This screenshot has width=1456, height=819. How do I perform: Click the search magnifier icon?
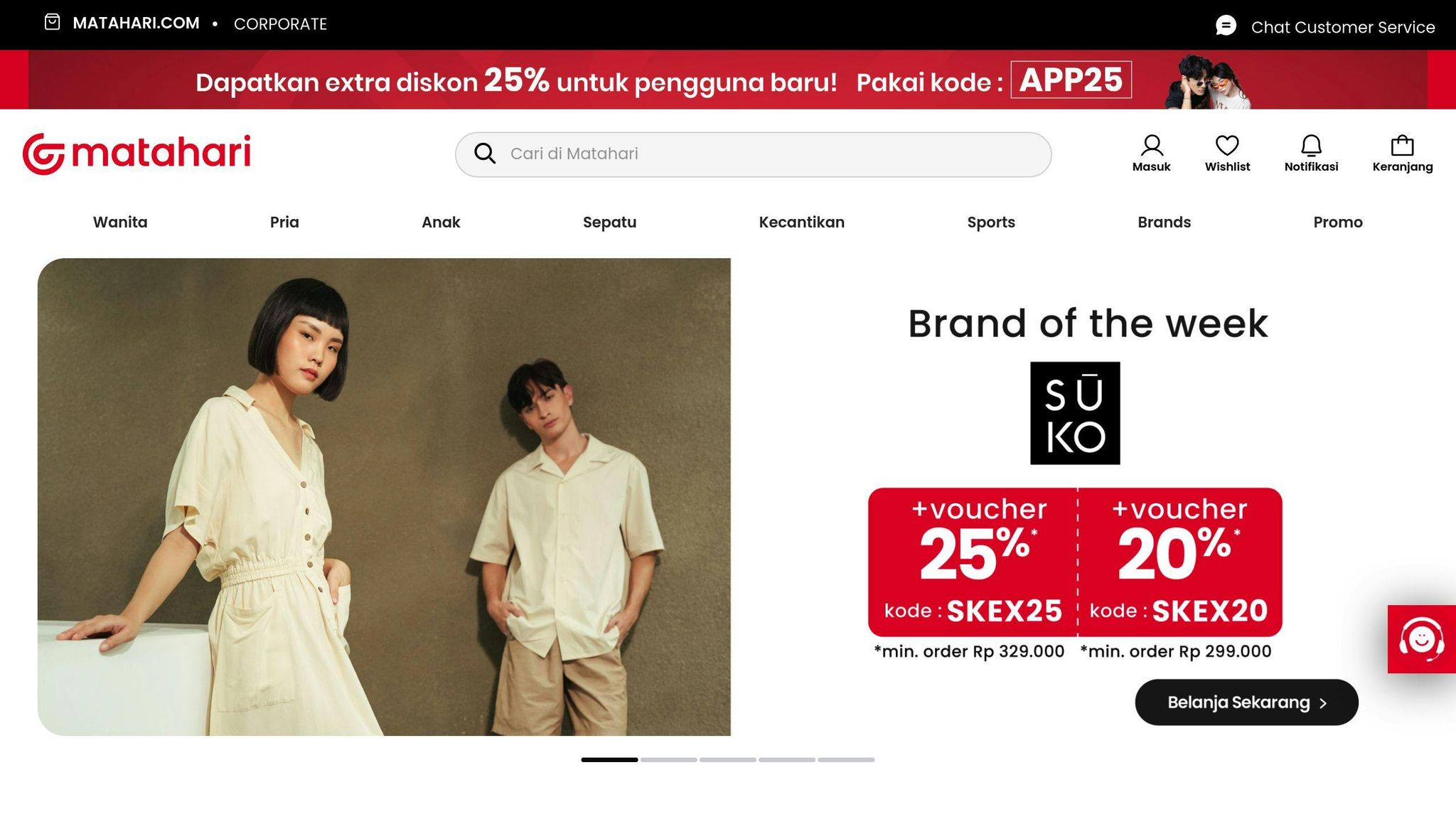pos(485,153)
